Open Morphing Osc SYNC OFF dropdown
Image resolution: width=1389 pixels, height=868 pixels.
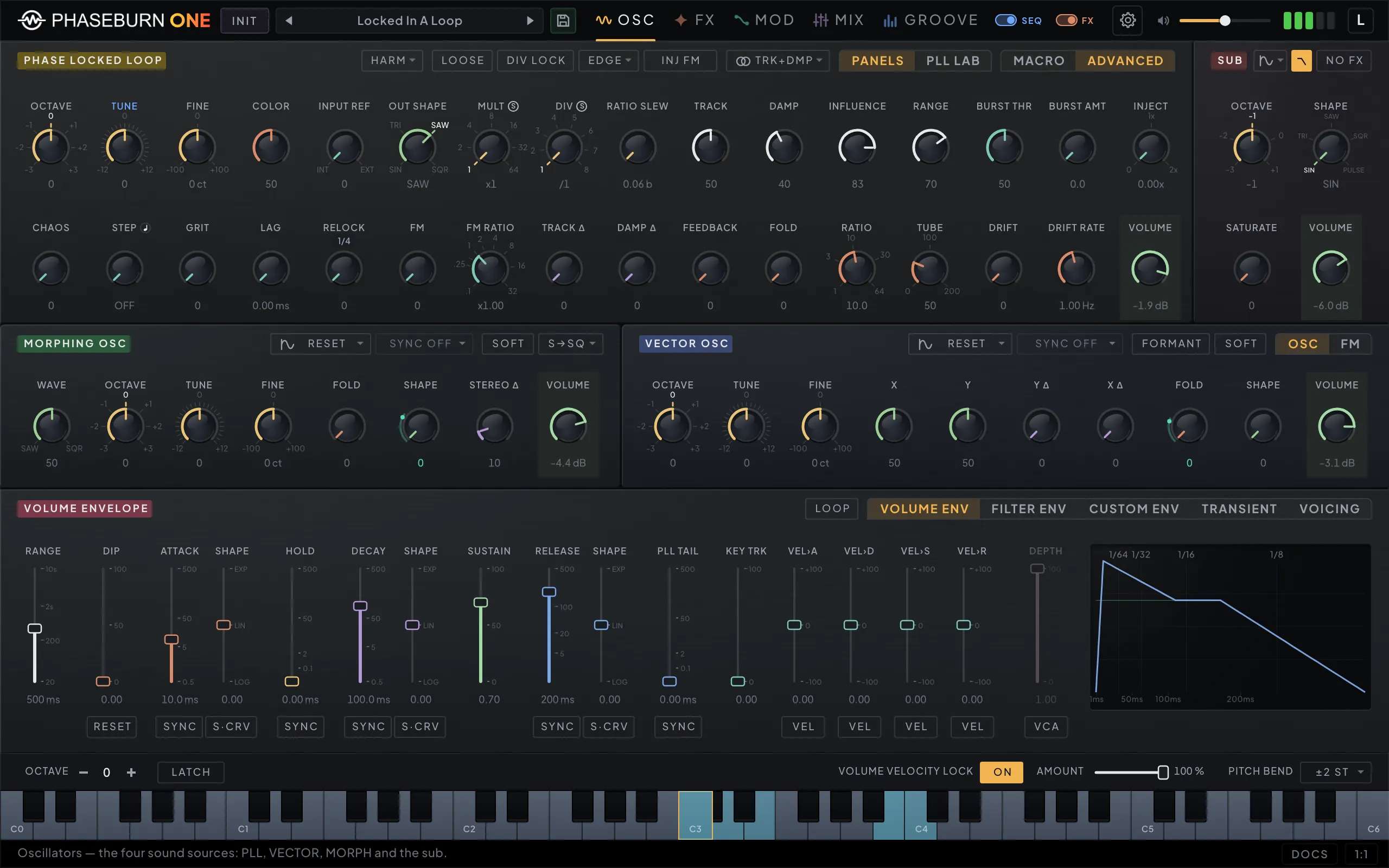point(424,344)
